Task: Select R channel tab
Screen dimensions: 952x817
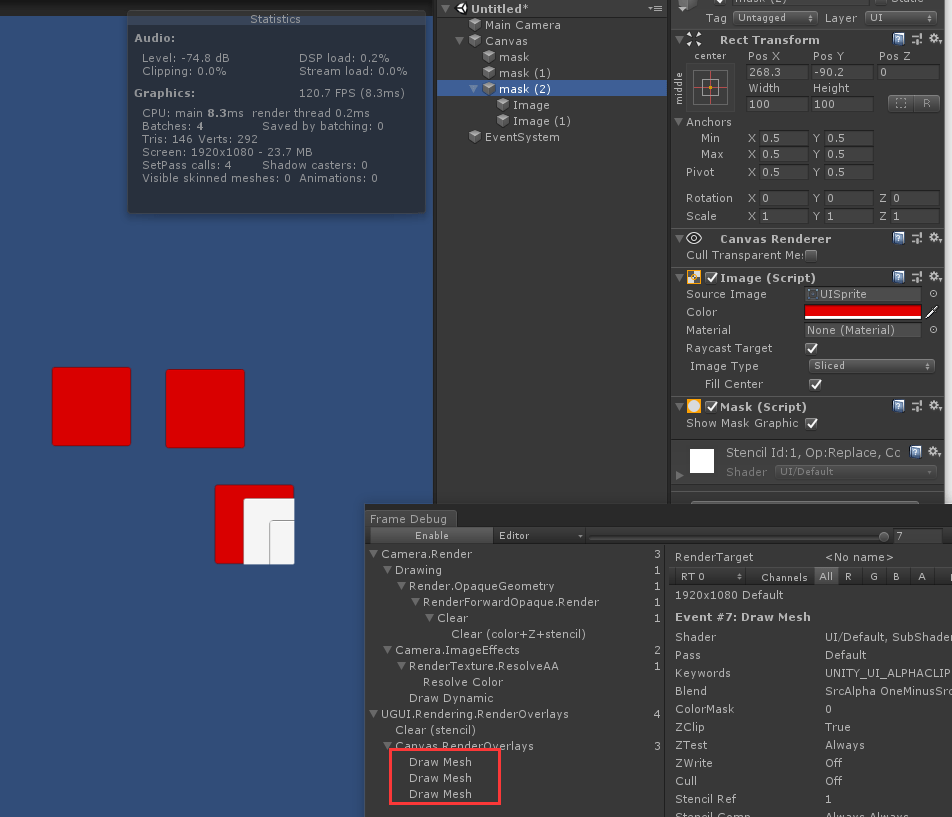Action: (x=848, y=577)
